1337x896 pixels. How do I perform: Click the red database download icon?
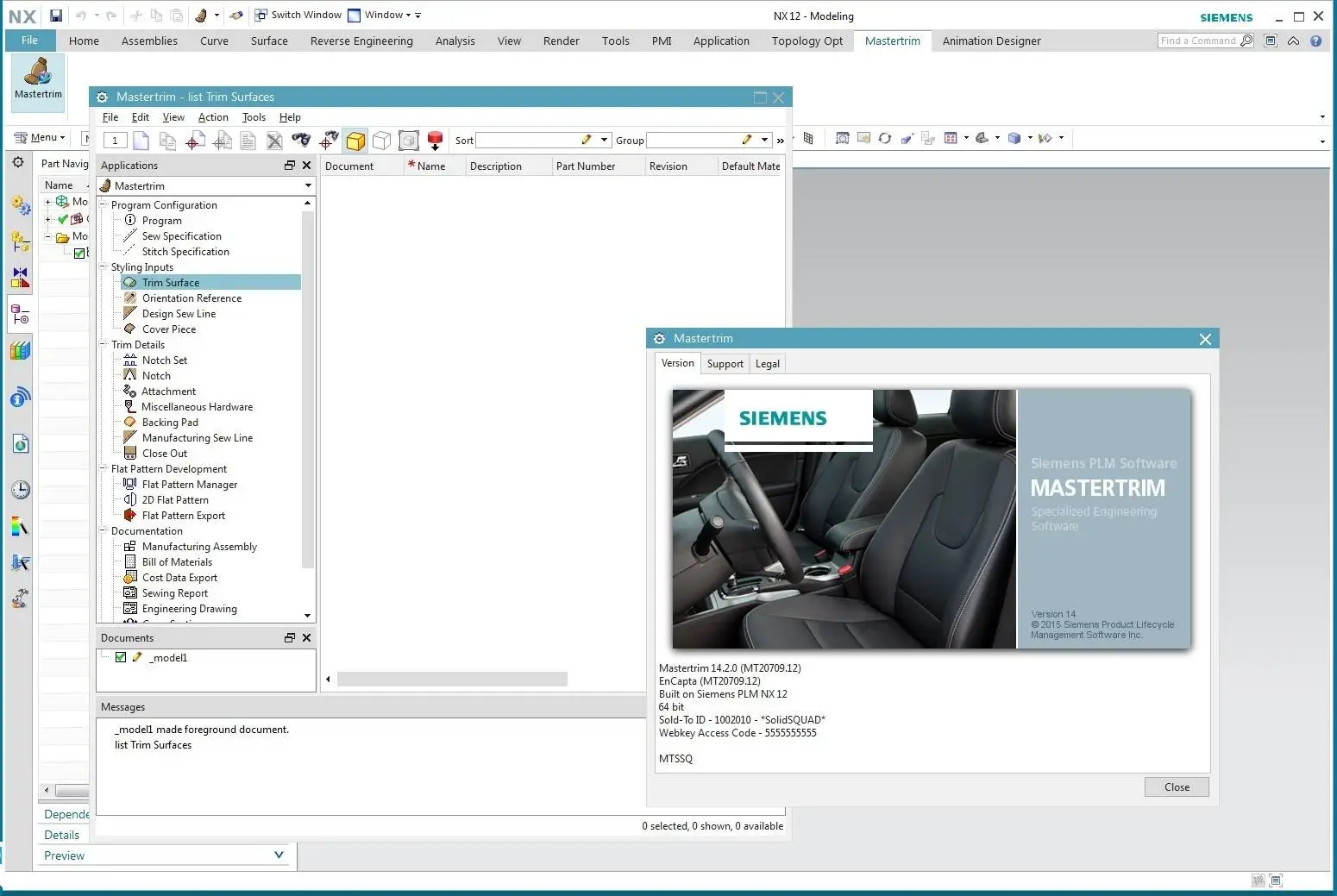435,141
